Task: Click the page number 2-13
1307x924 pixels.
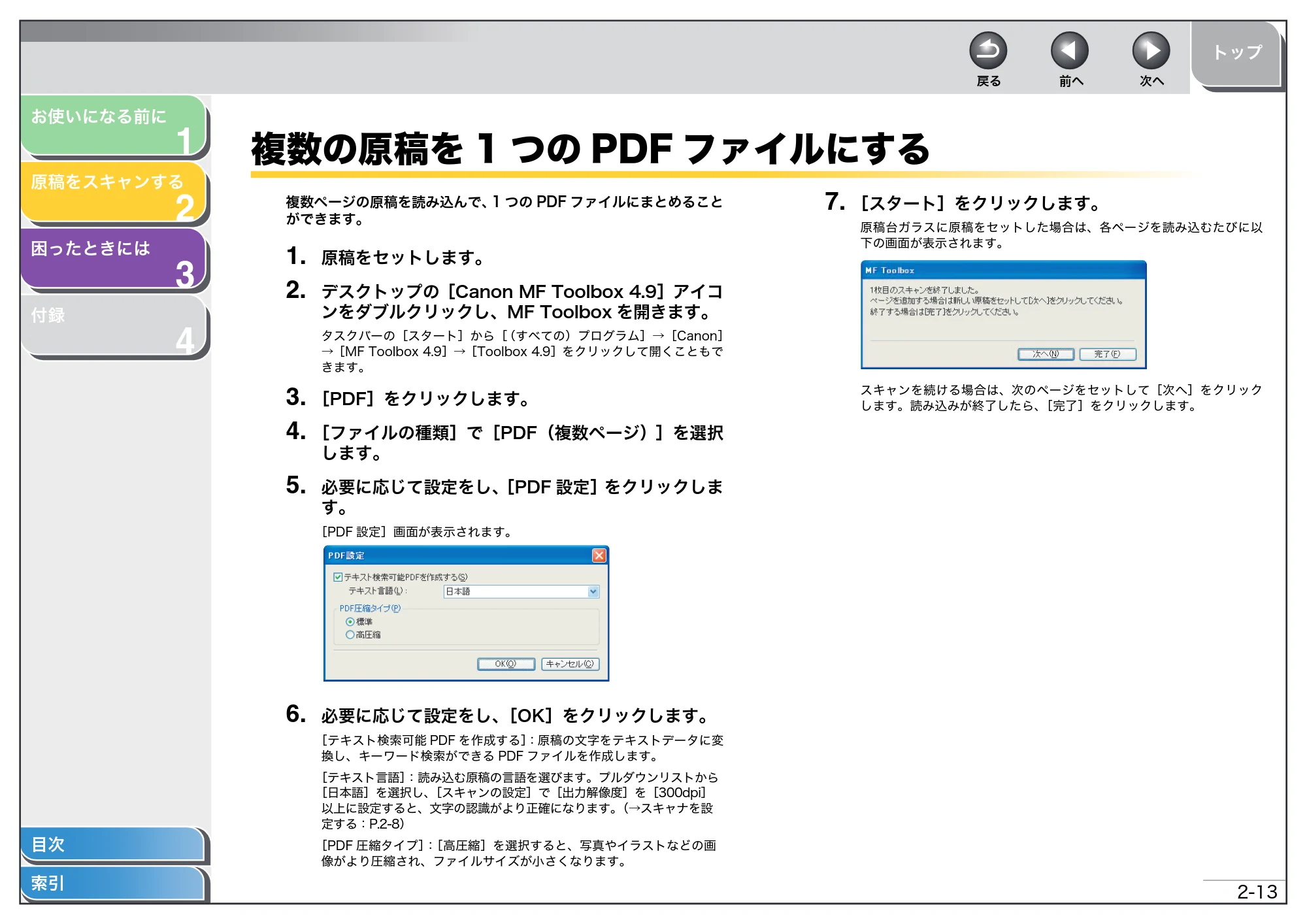Action: point(1257,892)
